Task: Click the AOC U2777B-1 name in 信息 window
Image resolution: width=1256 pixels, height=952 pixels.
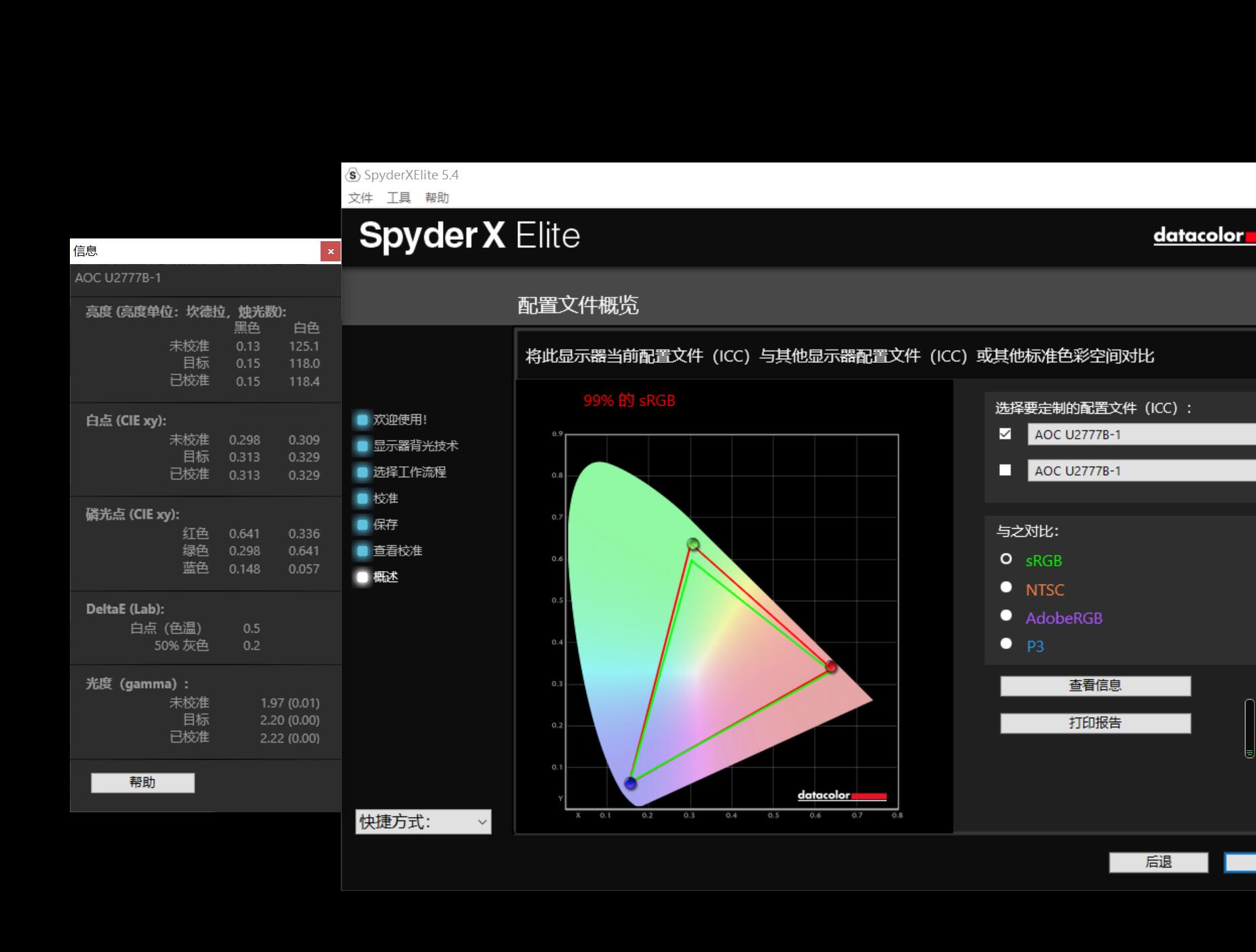Action: tap(118, 278)
